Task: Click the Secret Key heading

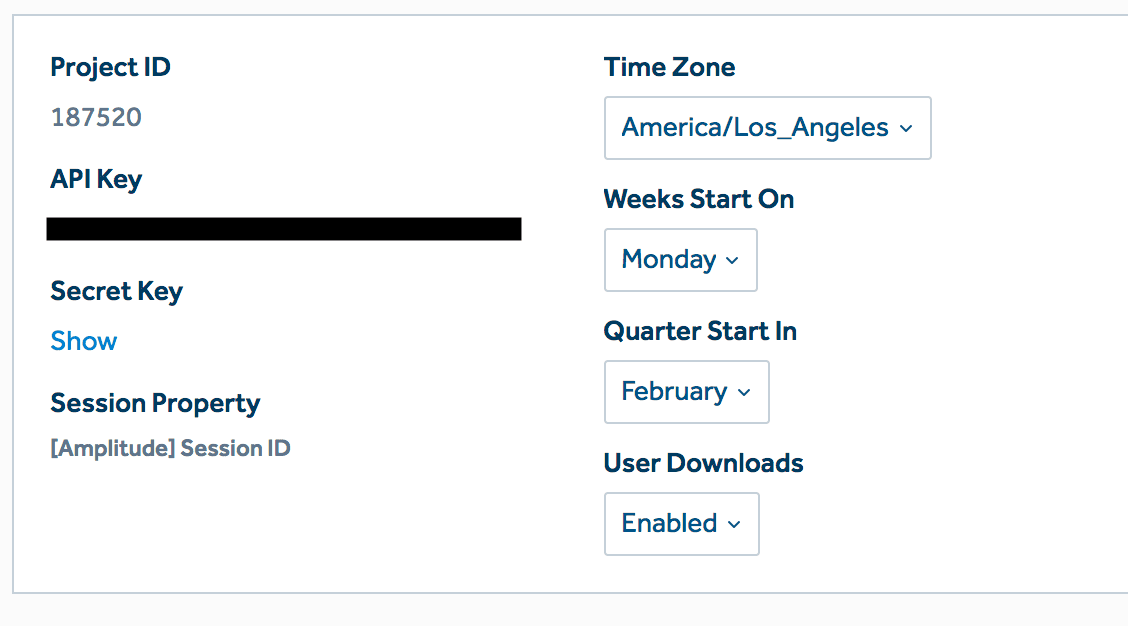Action: pyautogui.click(x=116, y=291)
